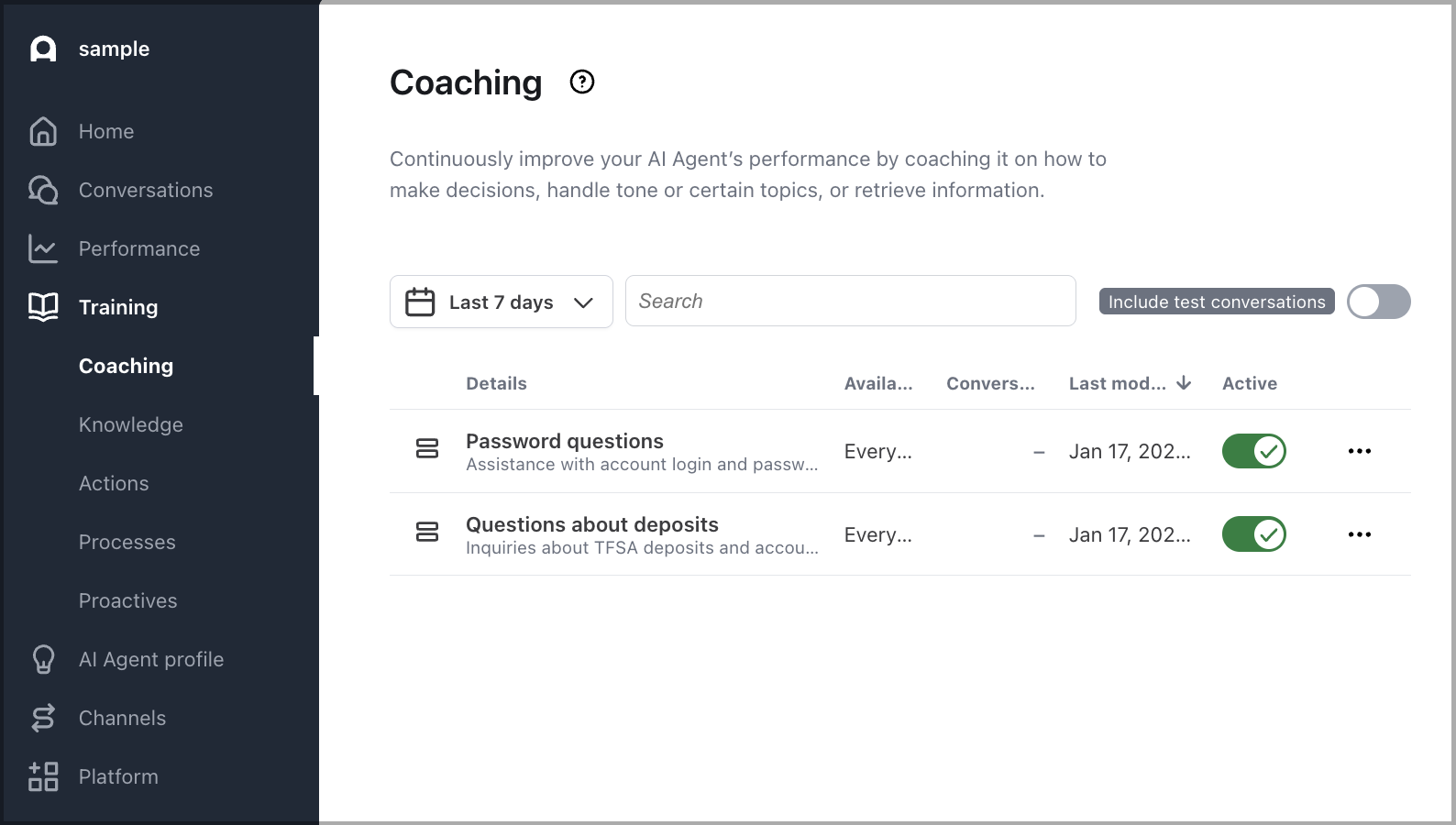Click the help icon next to Coaching title

pos(581,82)
